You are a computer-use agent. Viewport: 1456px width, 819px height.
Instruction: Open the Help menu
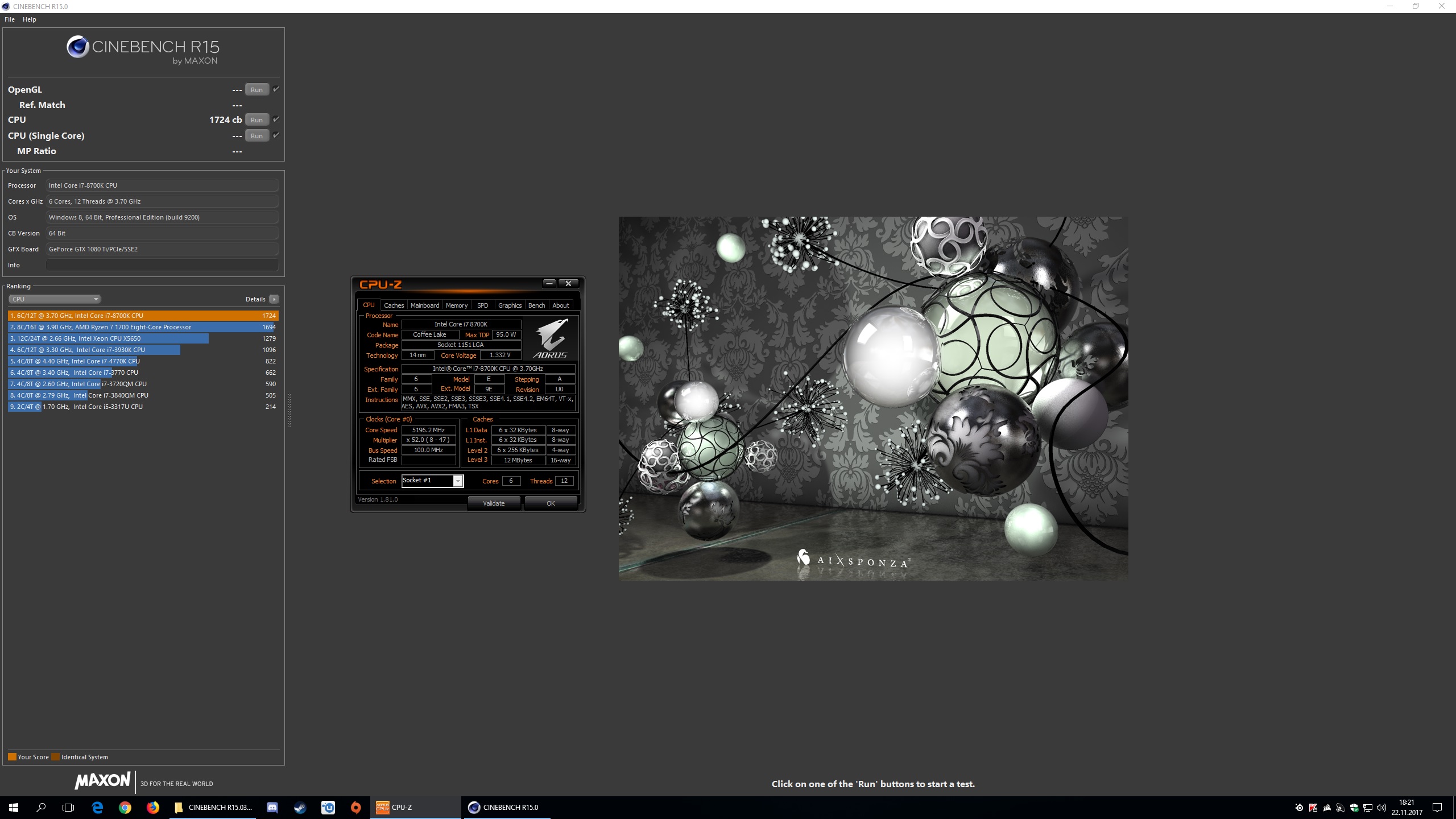30,19
